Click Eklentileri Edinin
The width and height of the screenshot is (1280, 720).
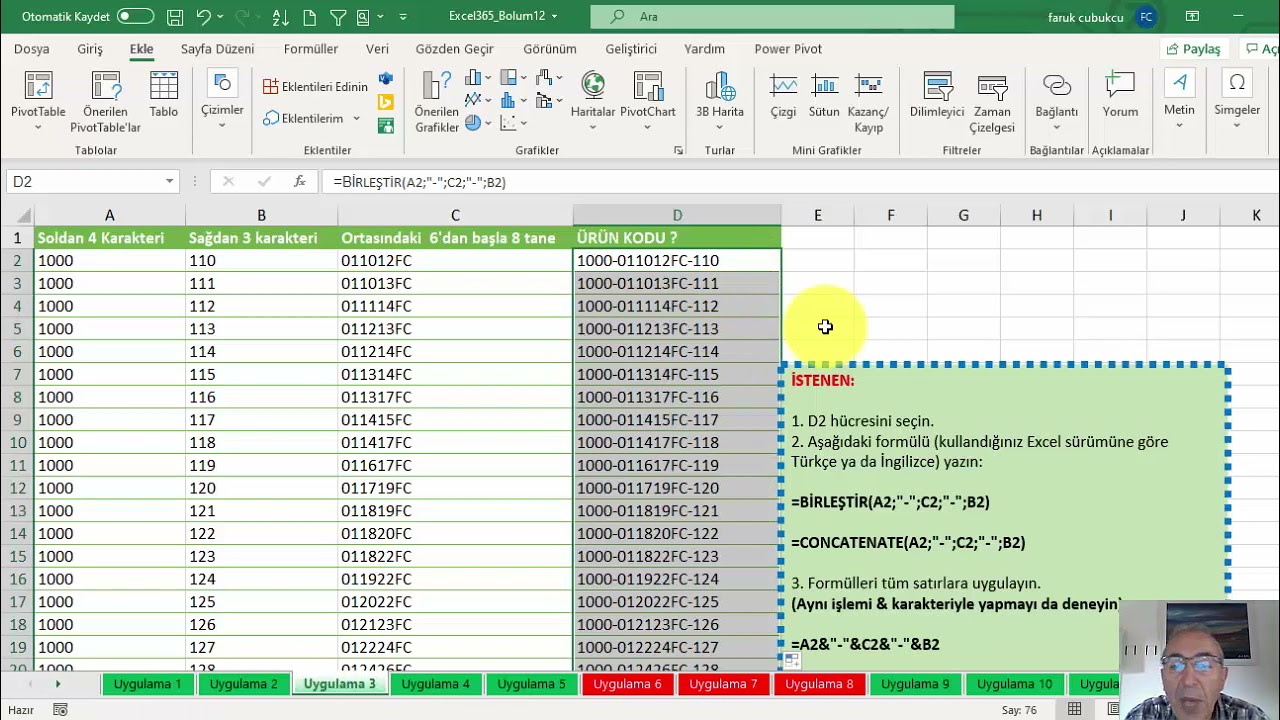pos(315,87)
